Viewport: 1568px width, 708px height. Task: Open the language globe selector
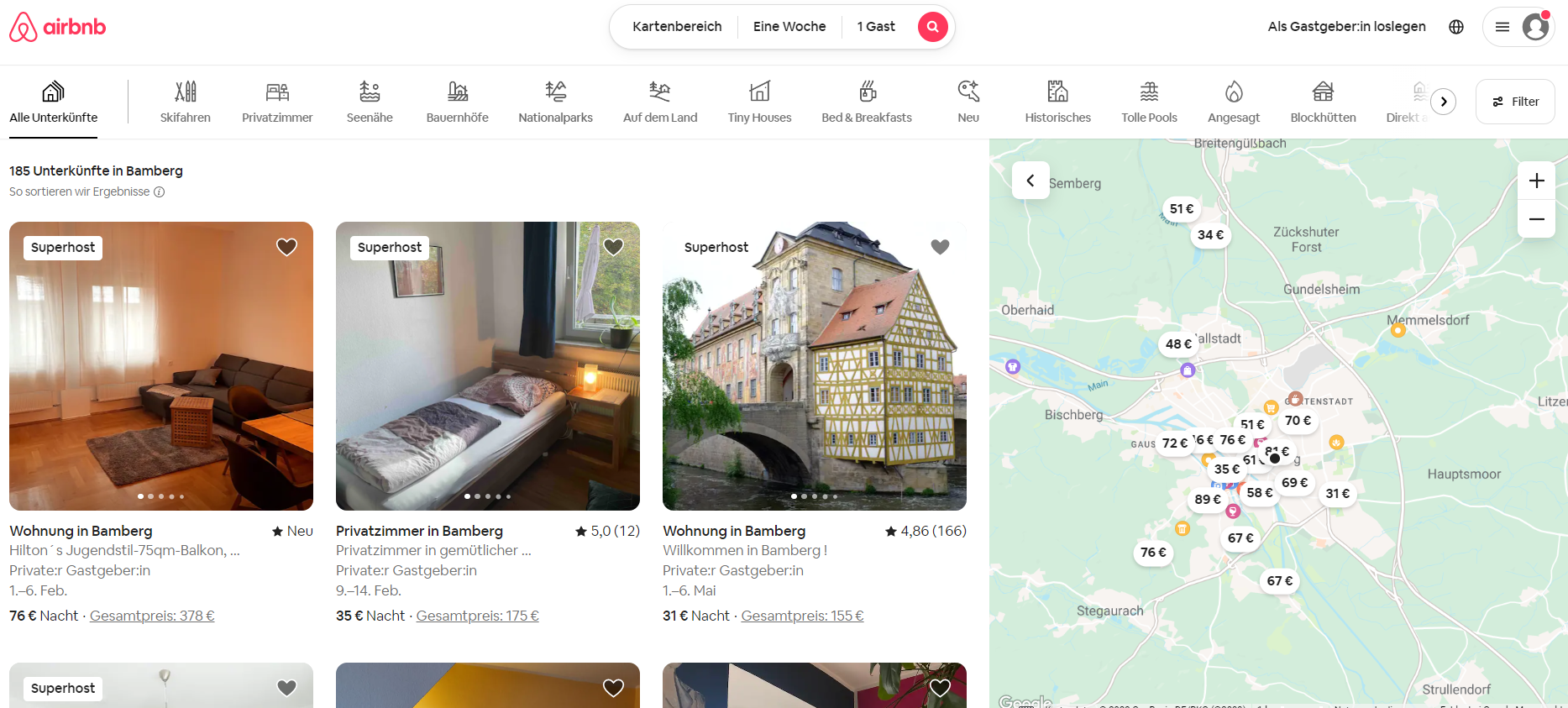click(1456, 27)
